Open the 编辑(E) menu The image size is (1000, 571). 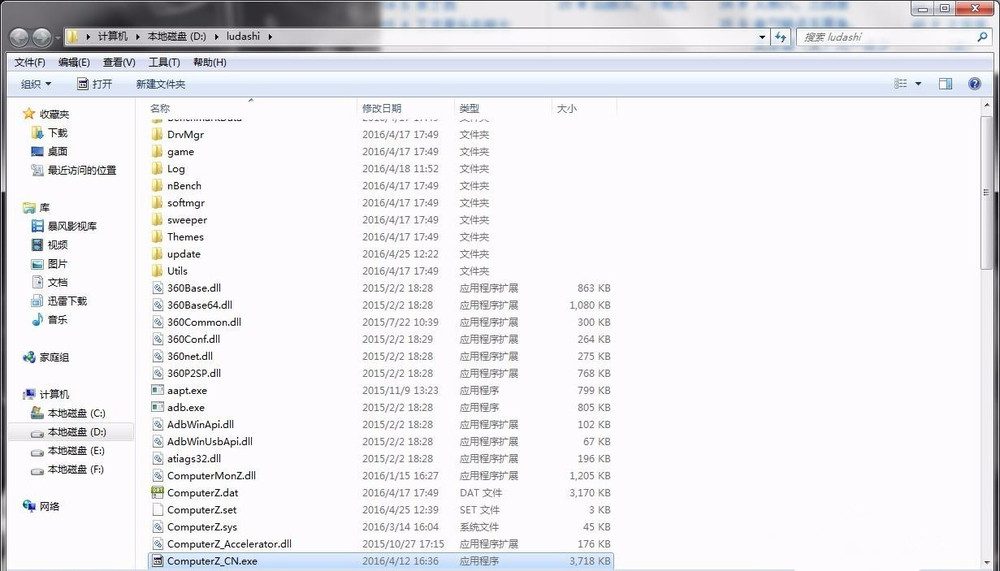(74, 63)
